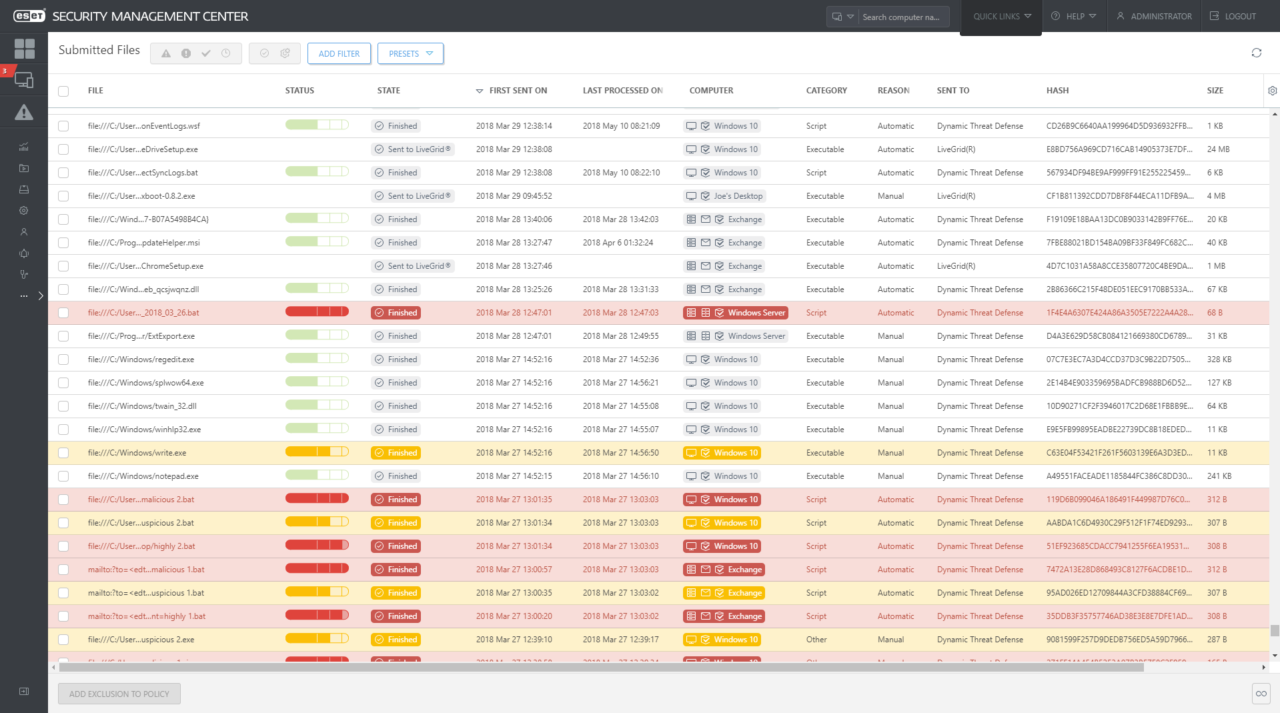Click the red status bar of 2018_03_26.bat
The height and width of the screenshot is (713, 1280).
[316, 313]
